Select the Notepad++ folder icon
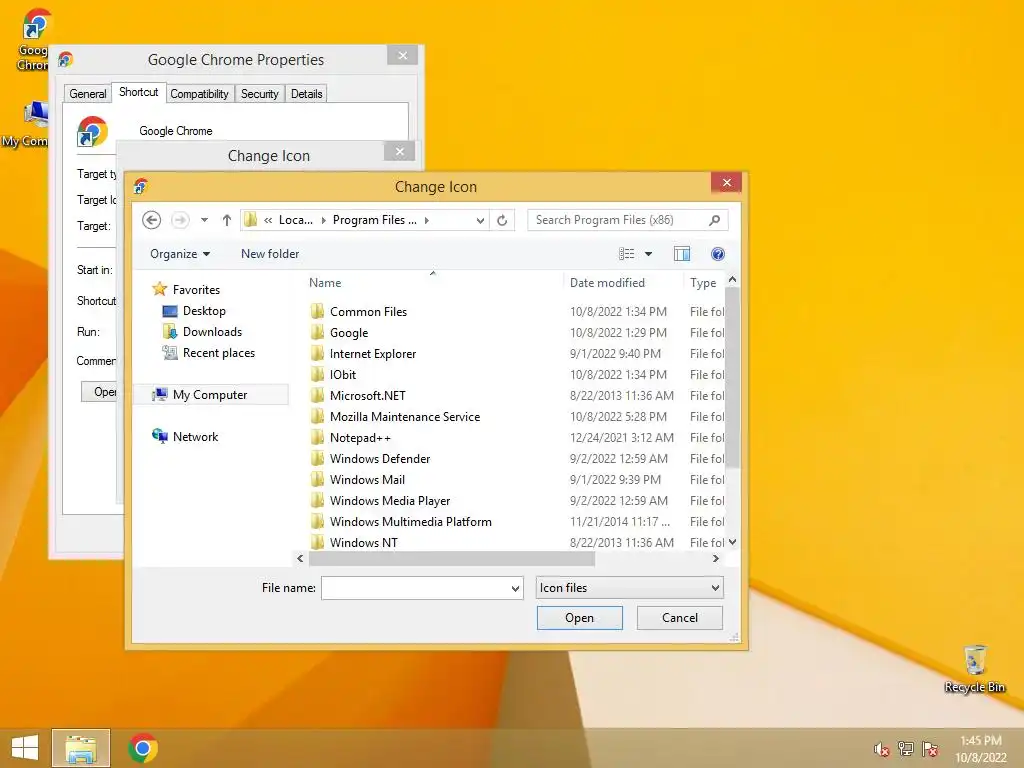Screen dimensions: 1024x768 point(317,438)
